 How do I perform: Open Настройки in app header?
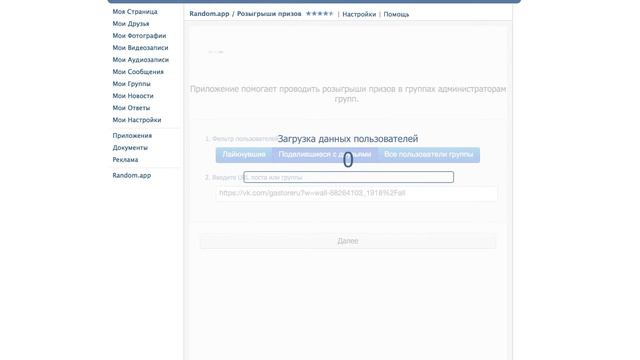[359, 14]
